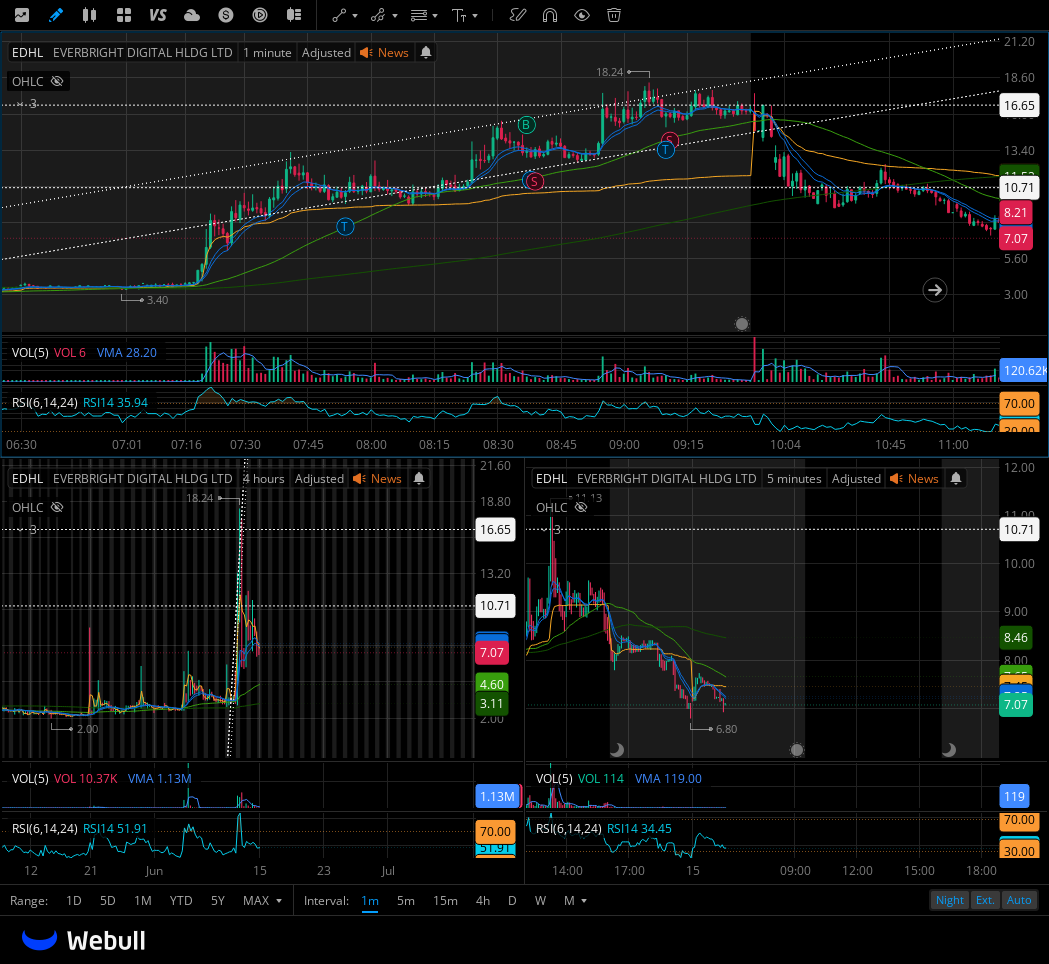Toggle Adjusted on 5 minutes chart
The width and height of the screenshot is (1049, 964).
point(856,478)
